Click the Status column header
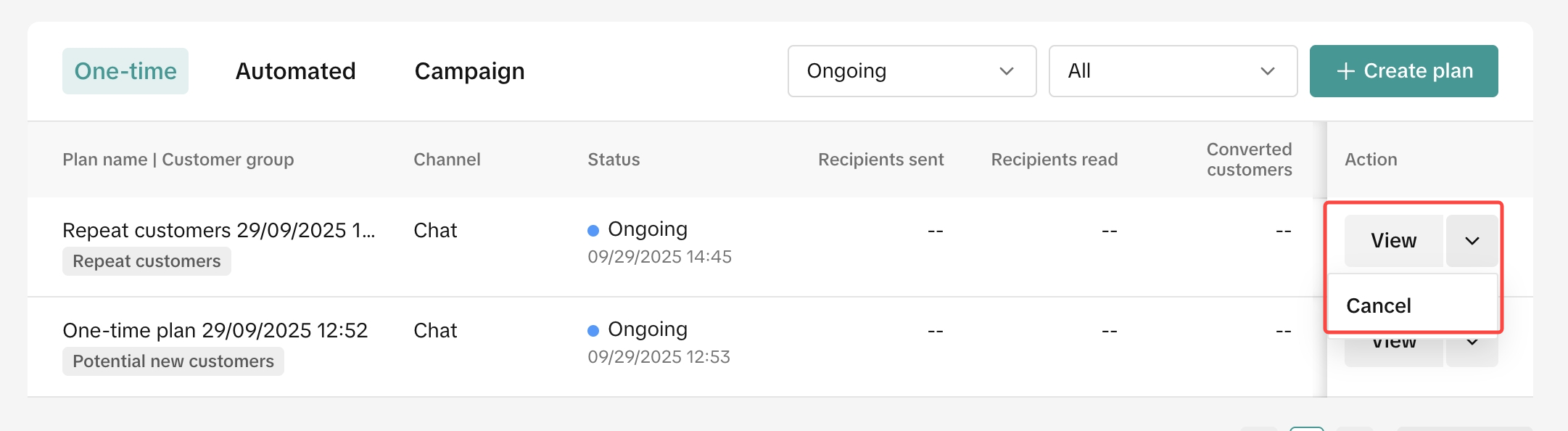The width and height of the screenshot is (1568, 431). 614,160
